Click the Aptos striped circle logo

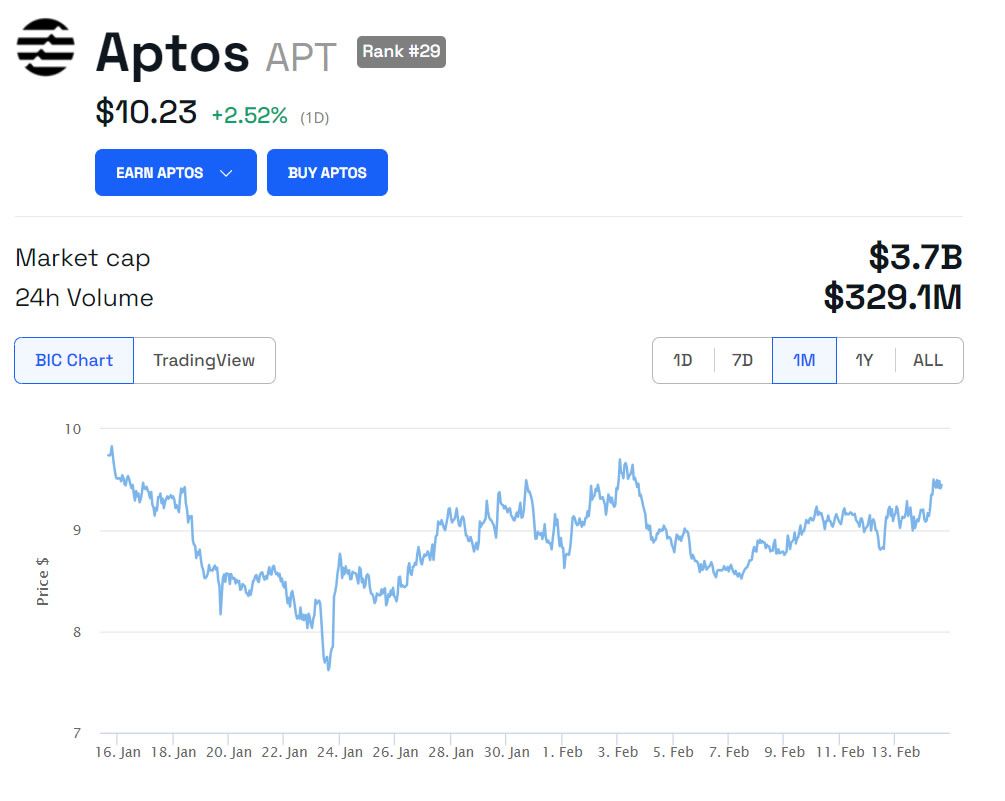coord(45,48)
